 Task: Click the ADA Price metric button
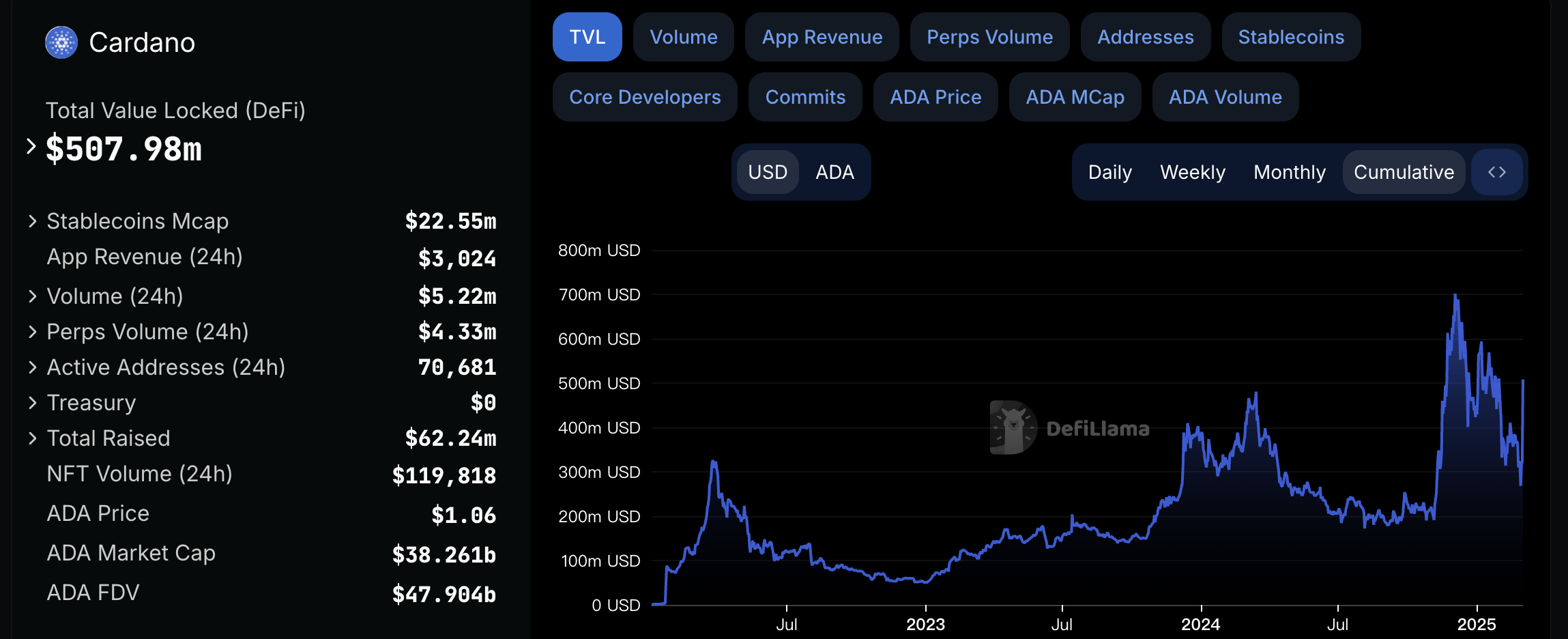pos(935,97)
